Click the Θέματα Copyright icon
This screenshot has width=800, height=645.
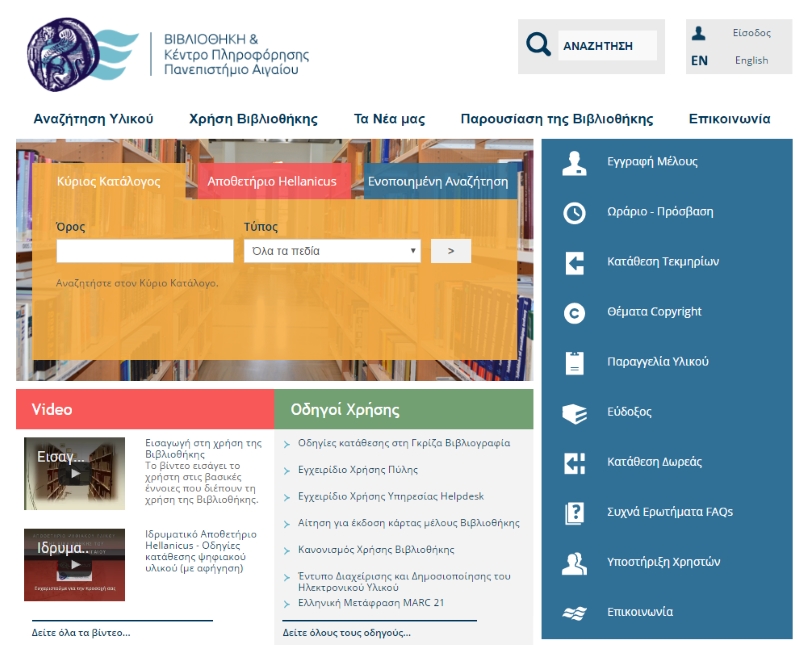coord(574,313)
